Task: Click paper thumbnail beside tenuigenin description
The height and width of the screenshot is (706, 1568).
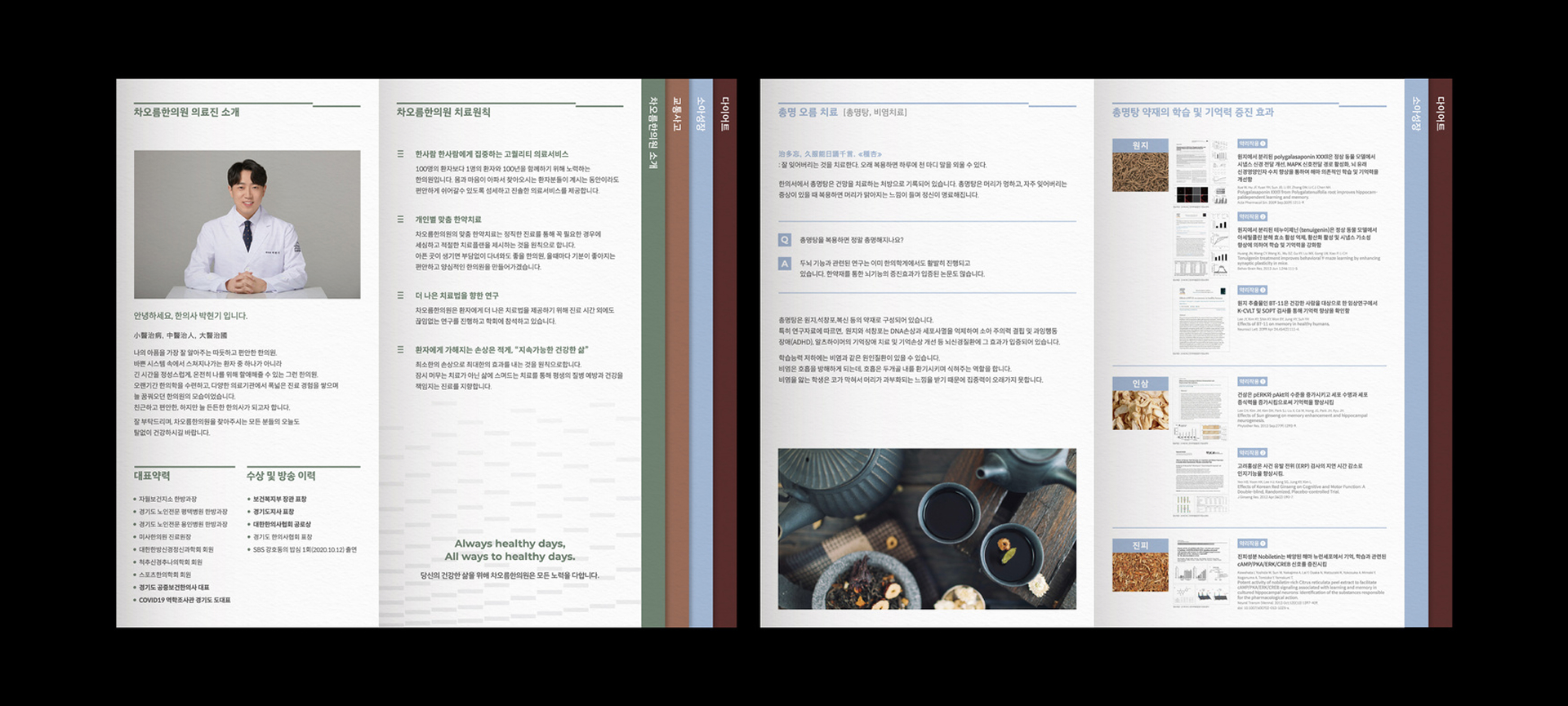Action: [1201, 245]
